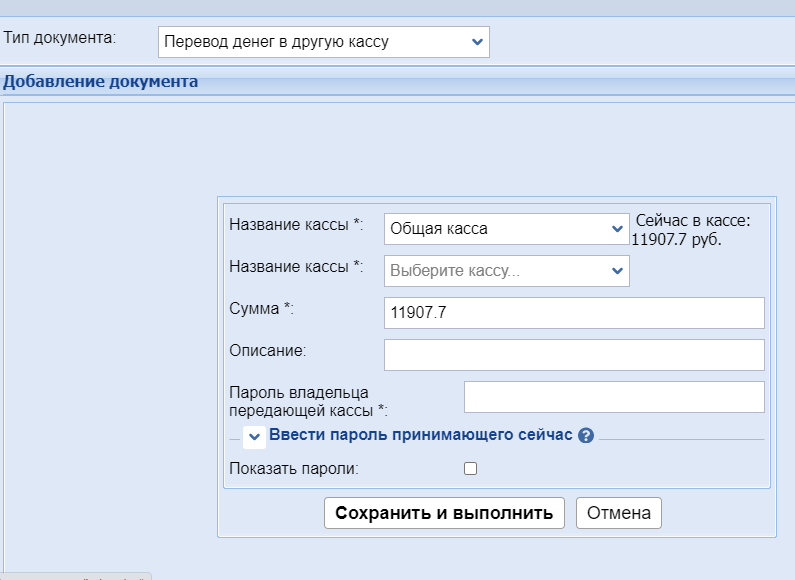Click the Добавление документа panel header
The height and width of the screenshot is (580, 795).
click(x=100, y=82)
